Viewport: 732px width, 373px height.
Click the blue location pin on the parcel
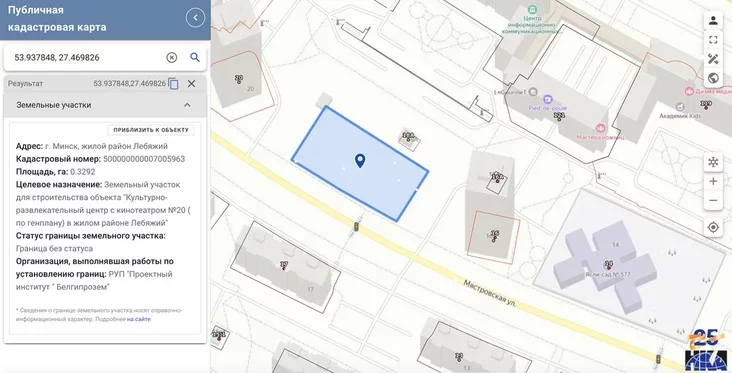(x=359, y=161)
